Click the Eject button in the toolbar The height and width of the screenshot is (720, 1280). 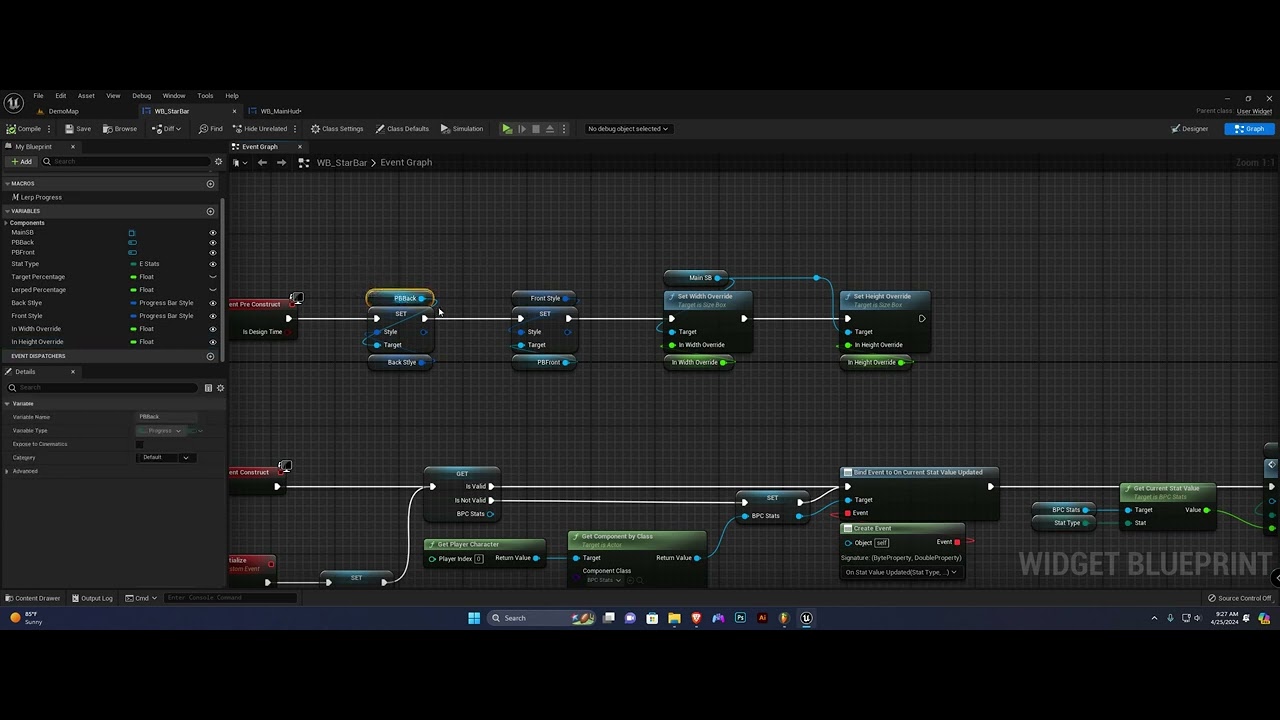(x=549, y=129)
